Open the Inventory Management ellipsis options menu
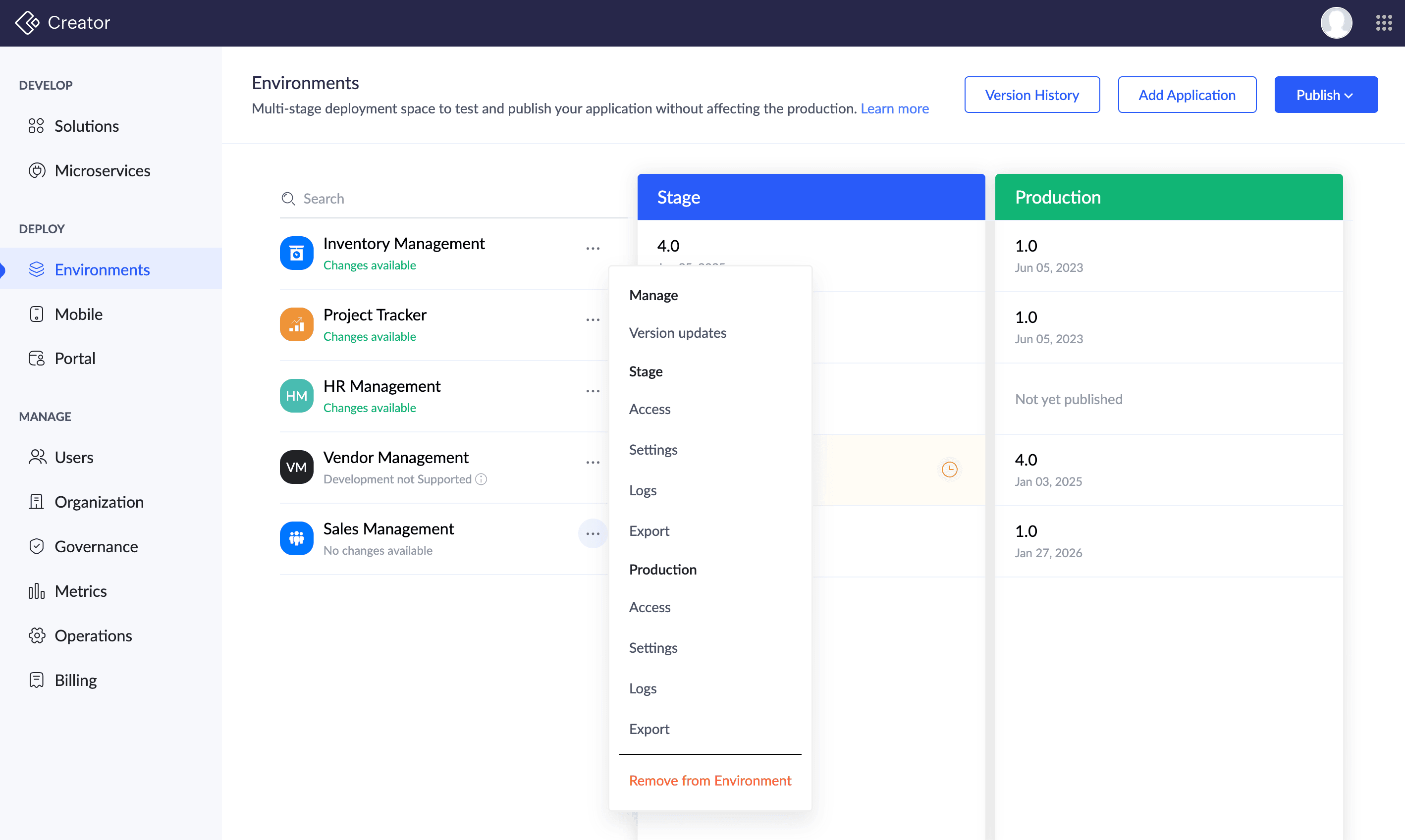The image size is (1405, 840). (x=593, y=249)
